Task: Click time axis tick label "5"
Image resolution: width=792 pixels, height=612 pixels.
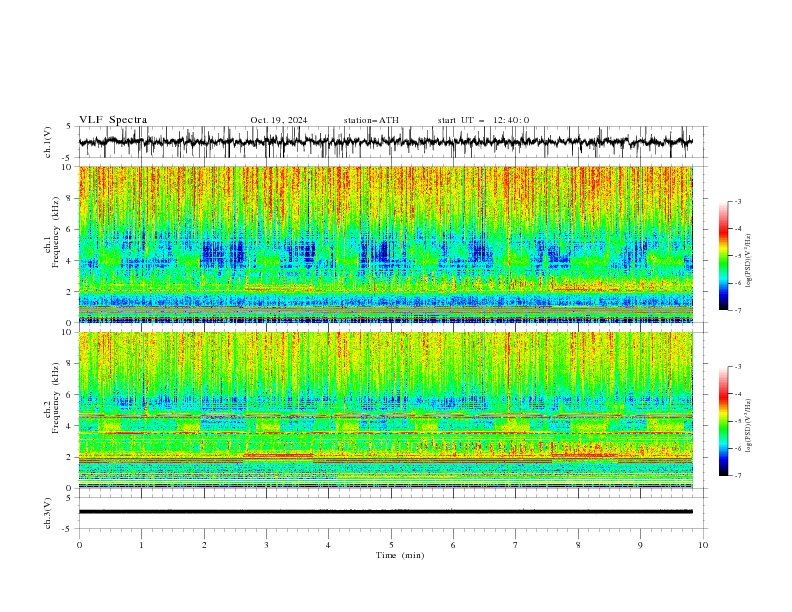Action: [x=391, y=545]
